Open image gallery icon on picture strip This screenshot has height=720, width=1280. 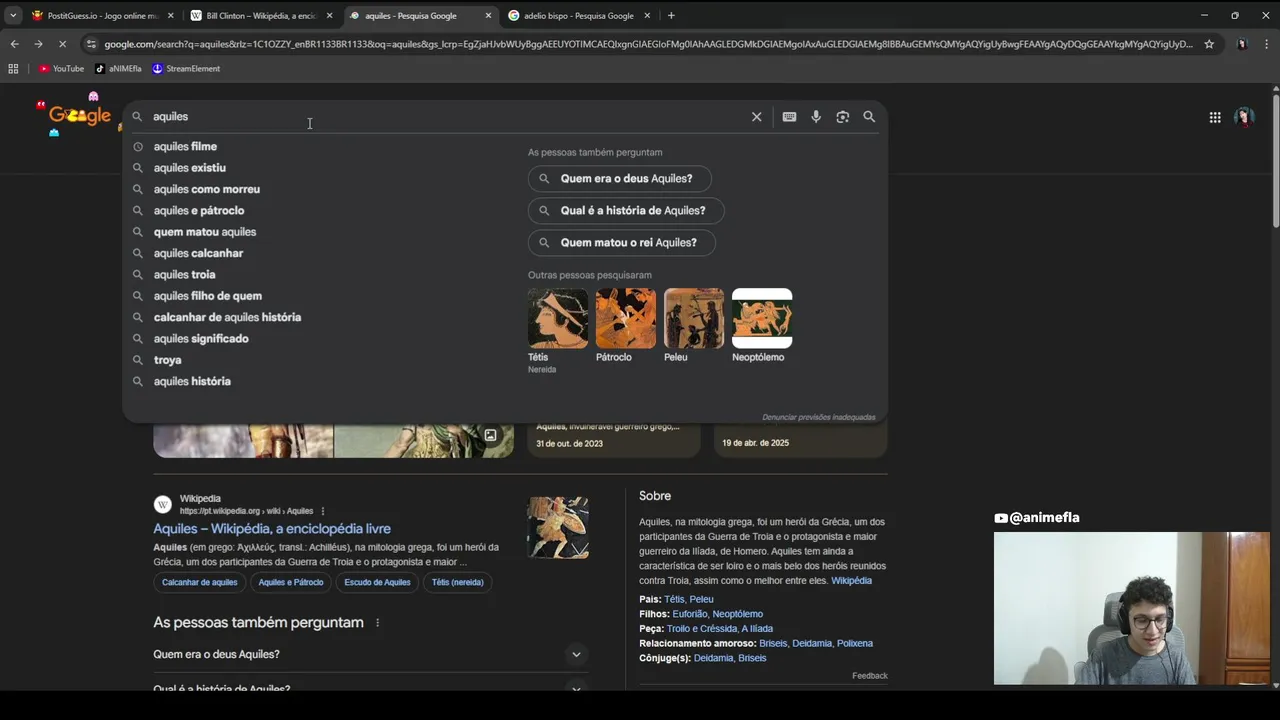click(490, 435)
